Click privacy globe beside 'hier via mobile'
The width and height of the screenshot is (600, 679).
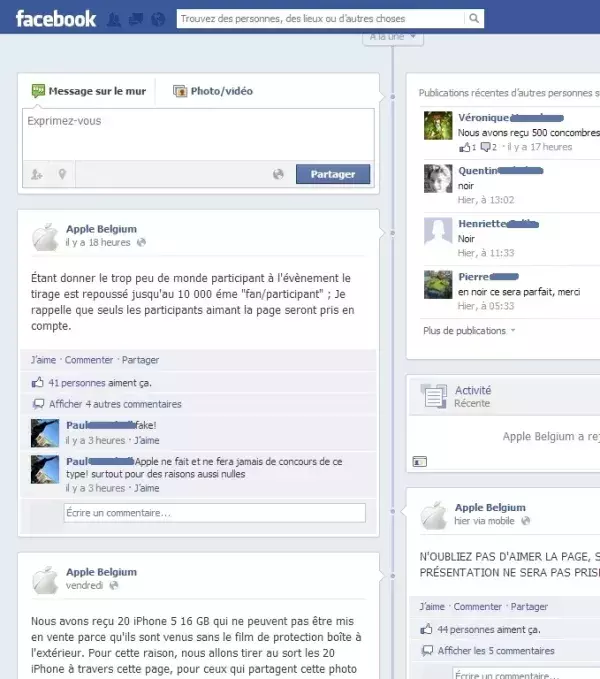tap(526, 521)
